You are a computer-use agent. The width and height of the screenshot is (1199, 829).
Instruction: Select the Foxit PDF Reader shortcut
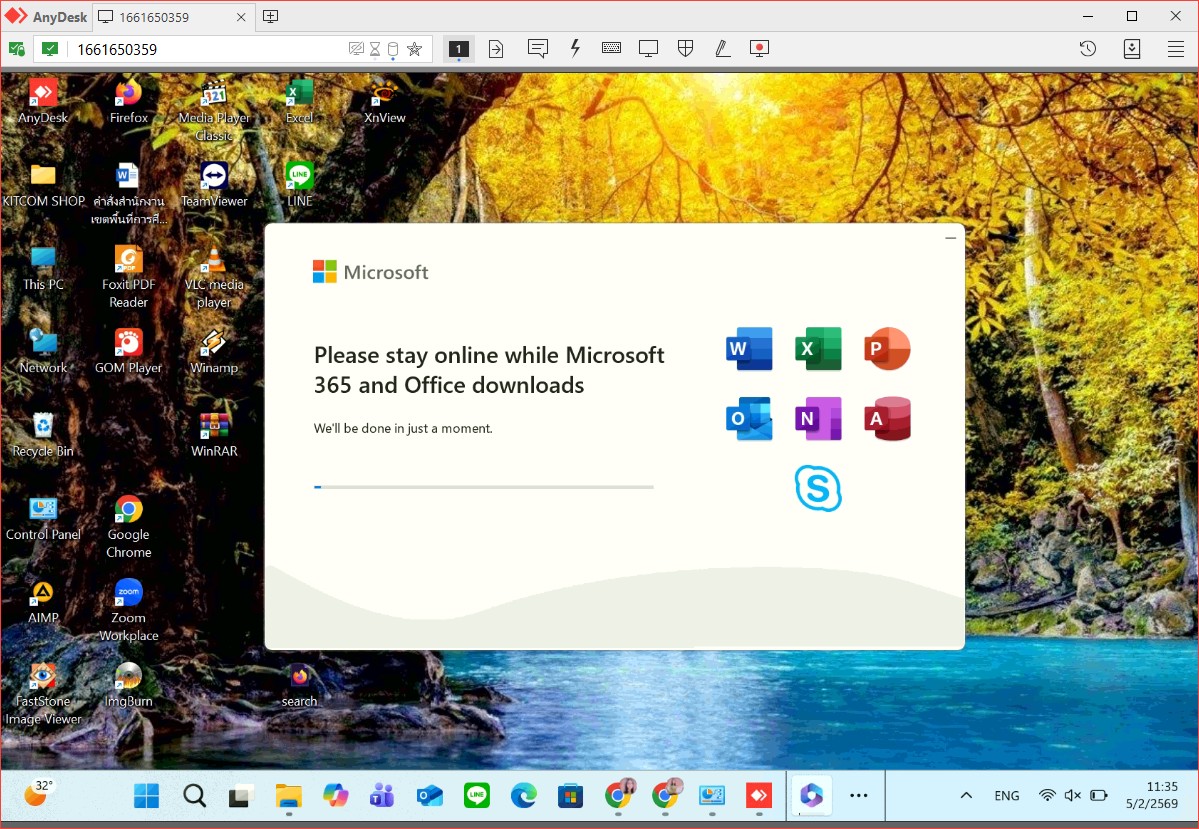point(128,277)
